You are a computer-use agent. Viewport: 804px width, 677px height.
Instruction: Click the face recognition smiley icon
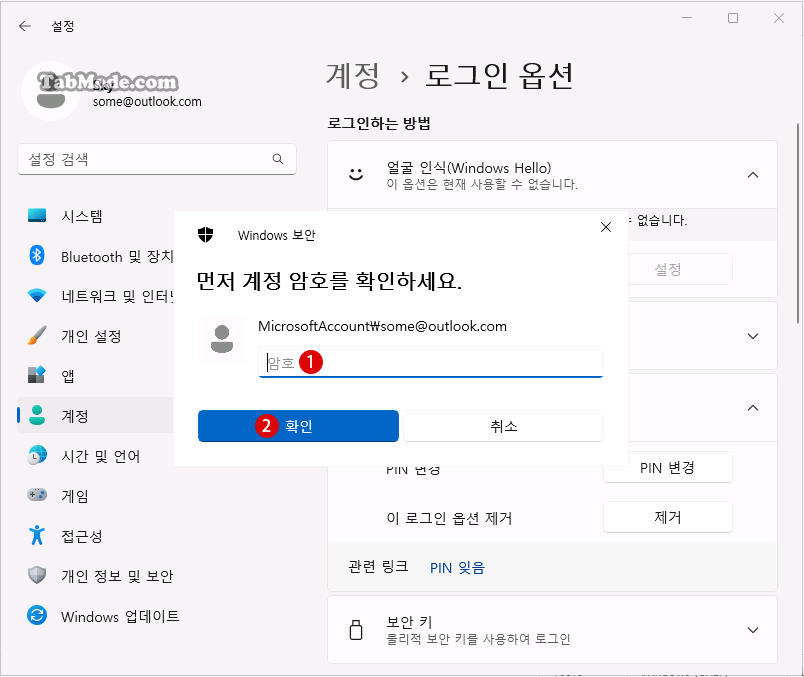tap(356, 174)
